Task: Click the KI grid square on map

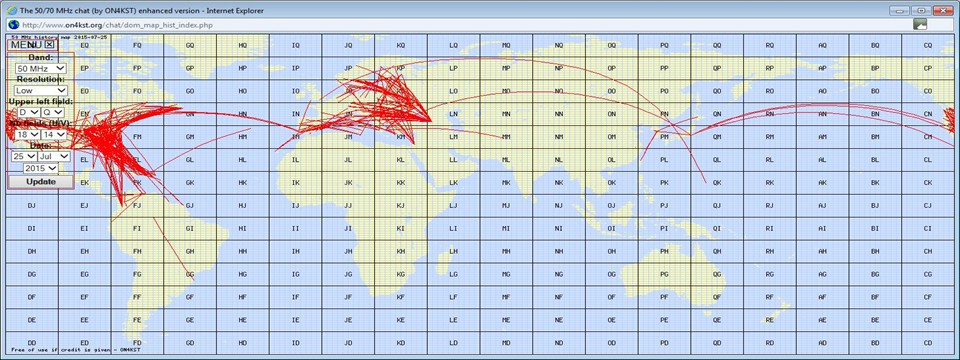Action: coord(400,228)
